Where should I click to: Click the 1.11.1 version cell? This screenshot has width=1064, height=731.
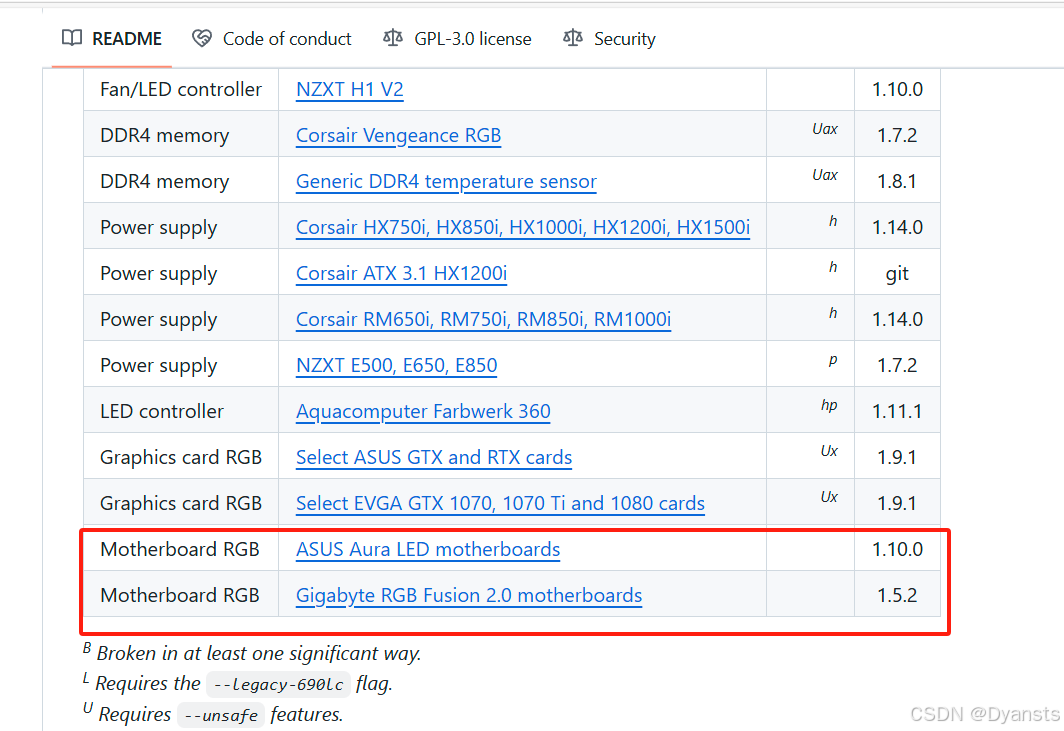897,411
